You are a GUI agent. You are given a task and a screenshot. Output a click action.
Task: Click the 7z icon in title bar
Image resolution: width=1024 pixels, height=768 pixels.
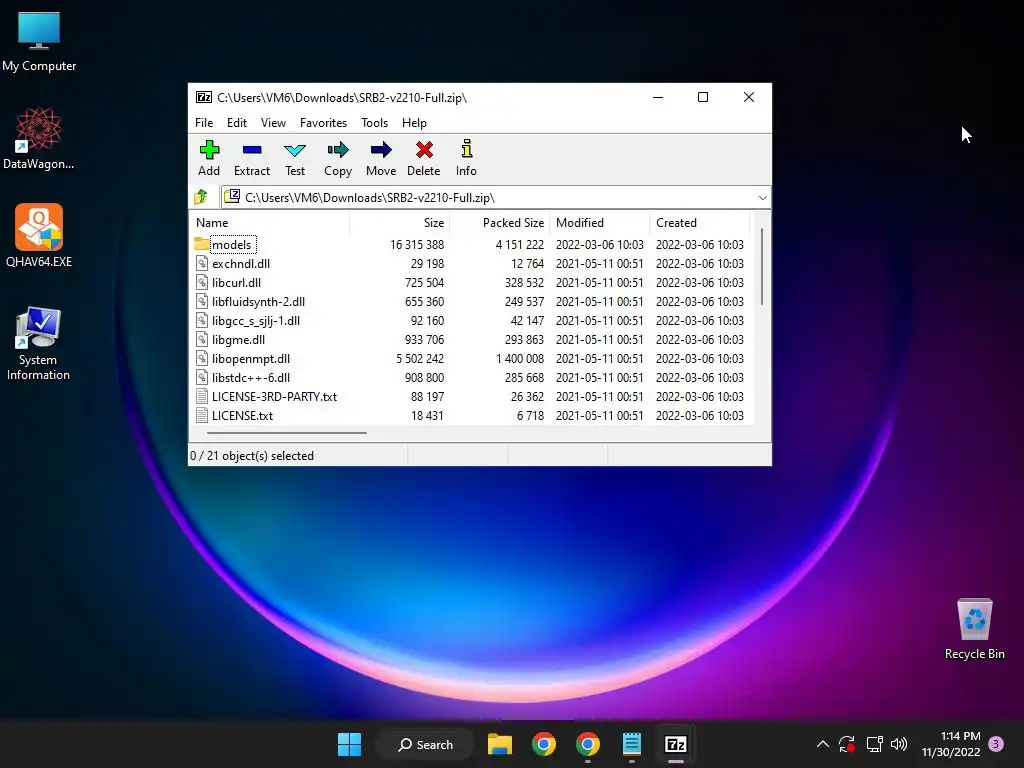coord(204,97)
